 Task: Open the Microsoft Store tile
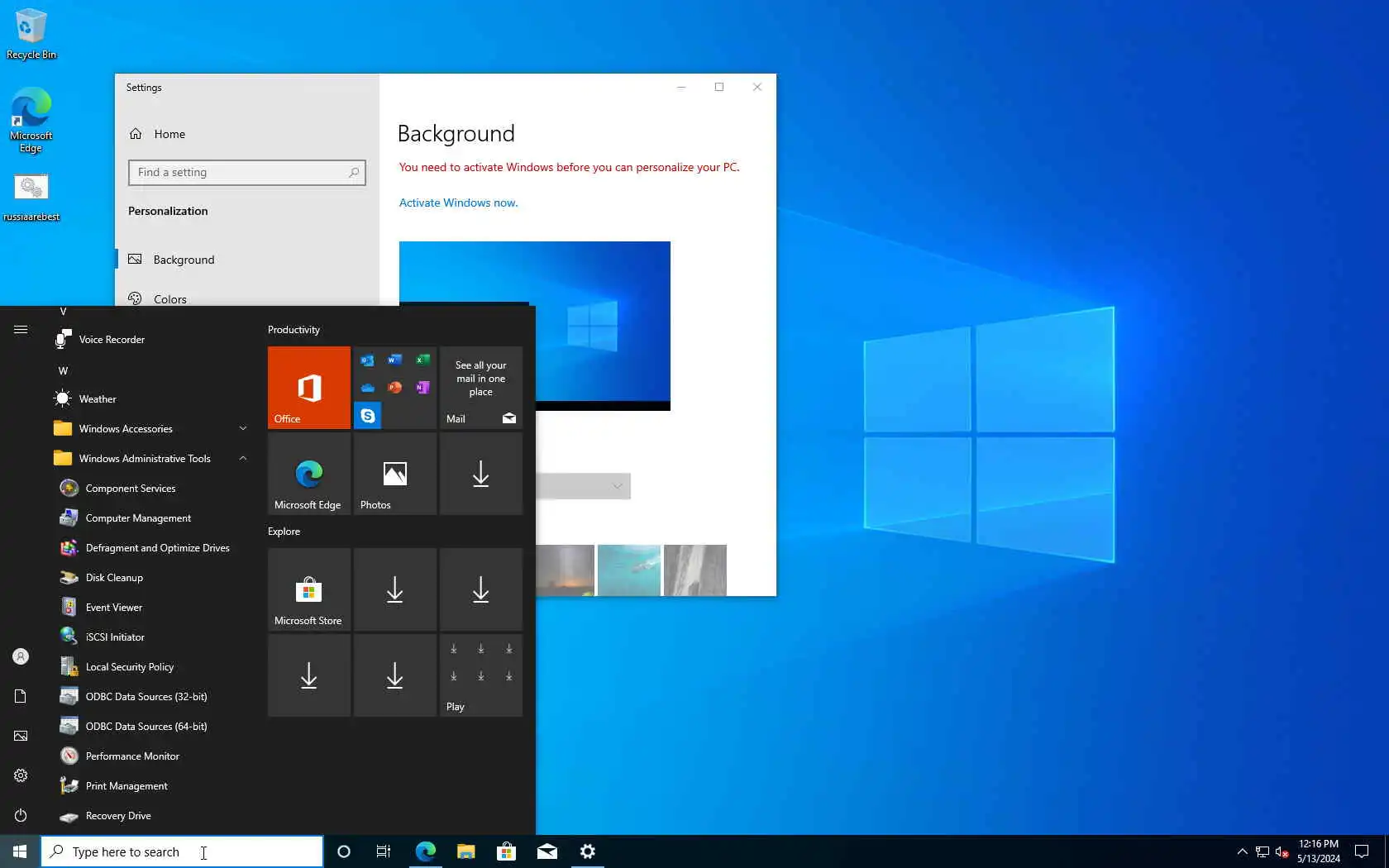tap(309, 589)
